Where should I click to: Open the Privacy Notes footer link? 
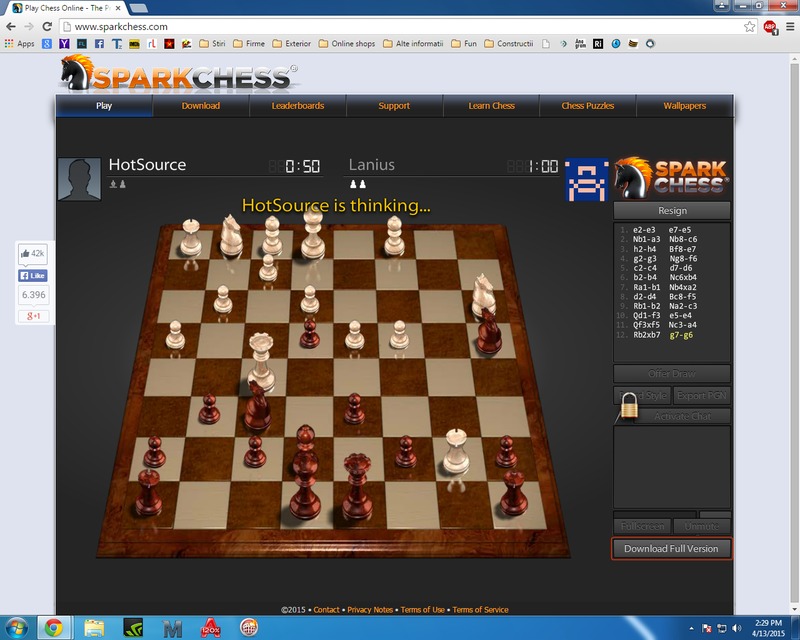(x=370, y=610)
